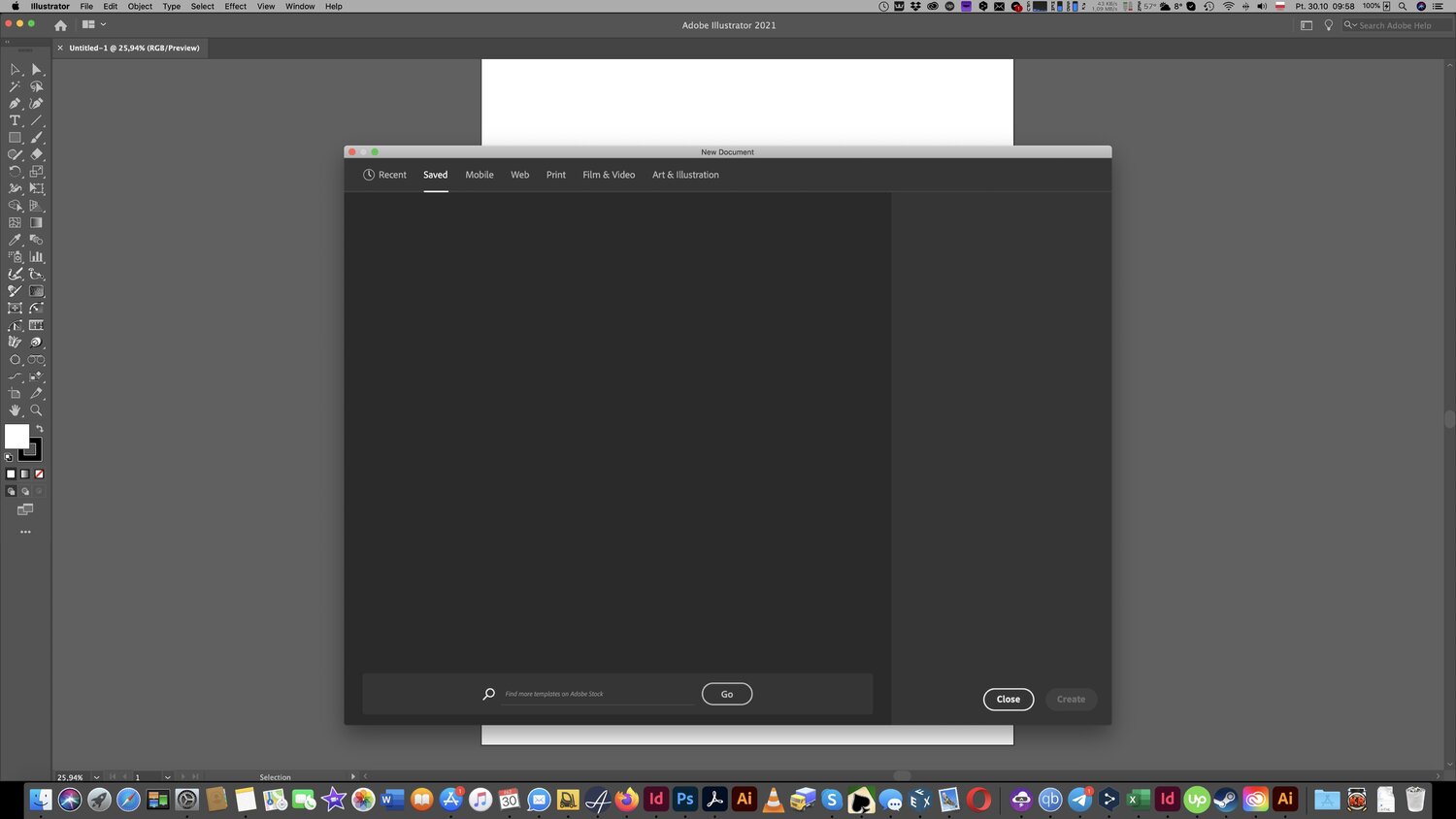Select the Scale tool

point(37,172)
